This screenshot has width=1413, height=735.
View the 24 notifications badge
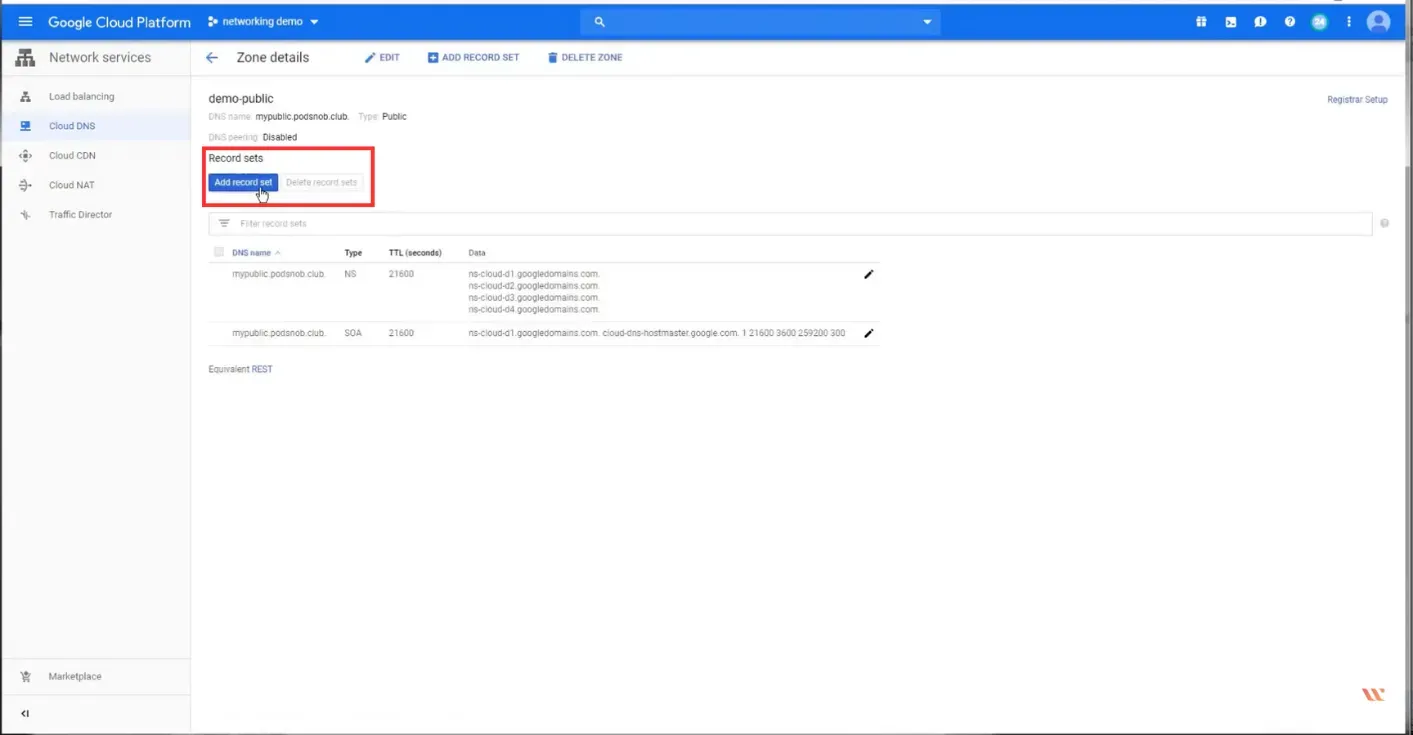[1319, 22]
